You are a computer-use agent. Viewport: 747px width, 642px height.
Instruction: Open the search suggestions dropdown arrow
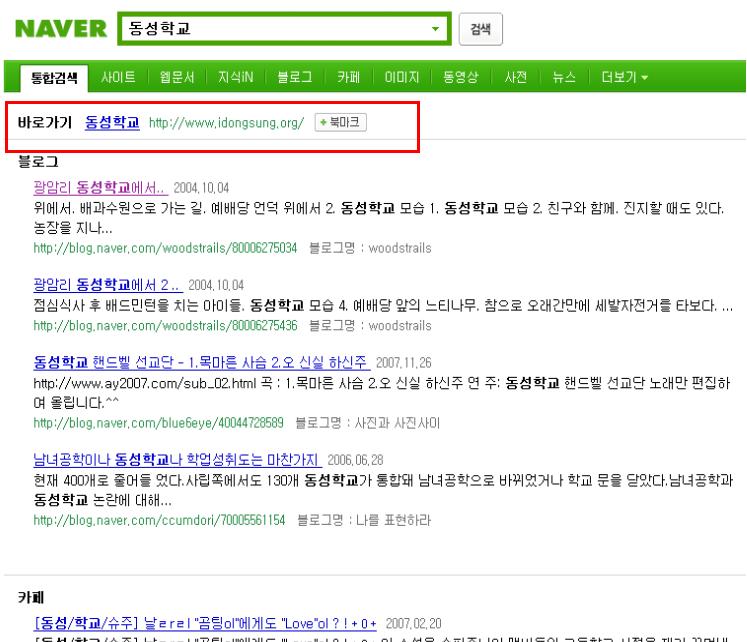pos(435,29)
